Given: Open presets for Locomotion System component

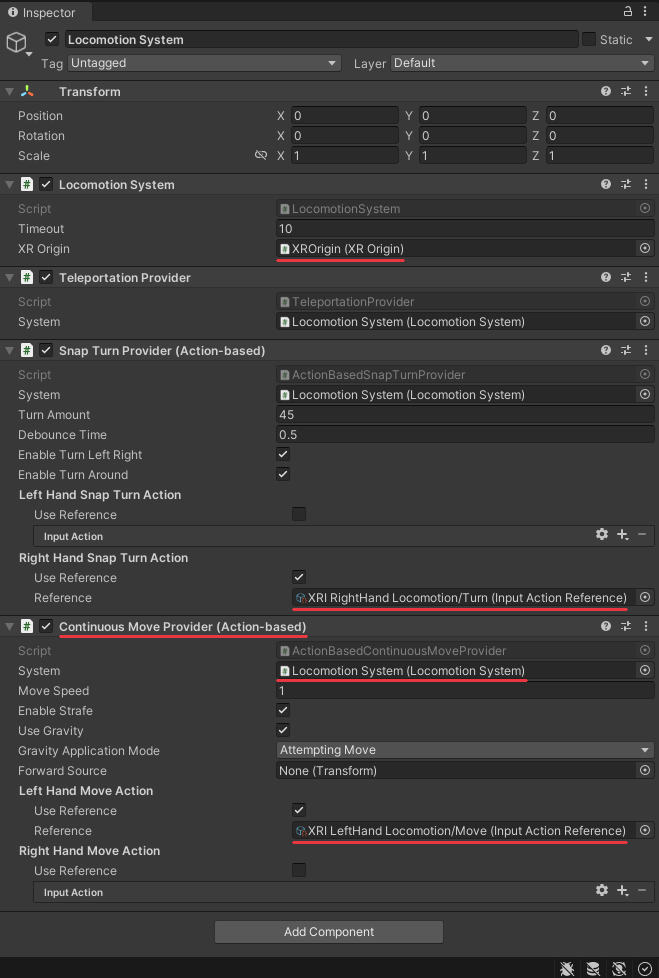Looking at the screenshot, I should pyautogui.click(x=626, y=184).
